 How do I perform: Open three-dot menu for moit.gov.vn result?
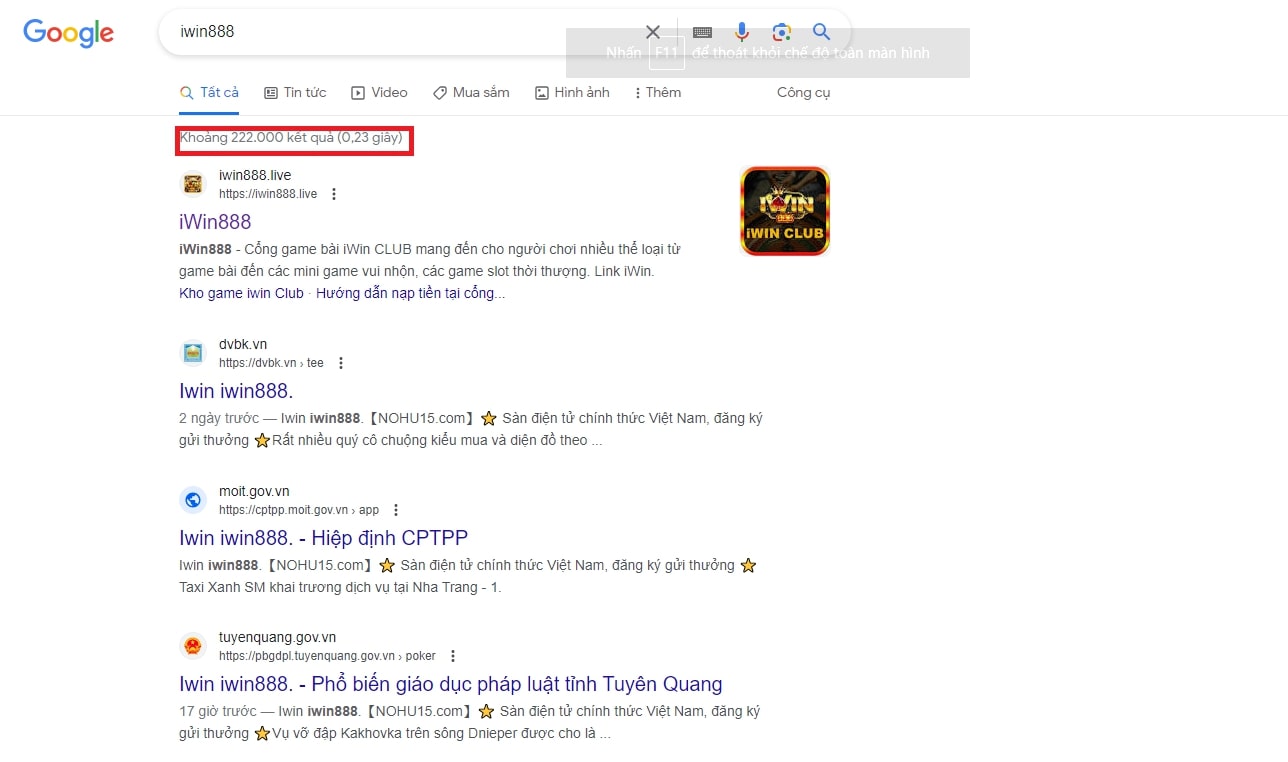[x=396, y=510]
